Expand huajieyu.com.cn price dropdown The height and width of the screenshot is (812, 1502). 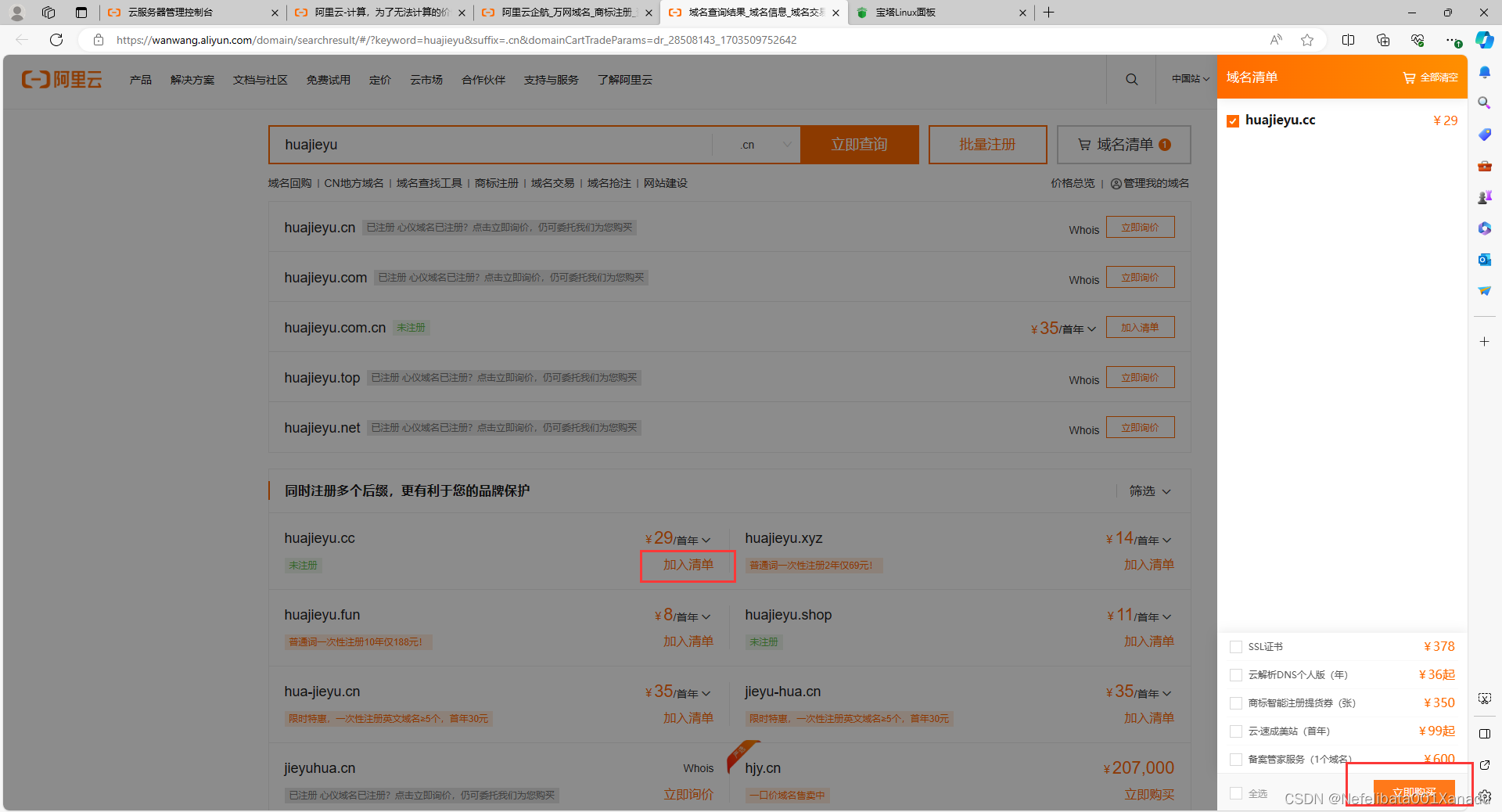(x=1091, y=329)
